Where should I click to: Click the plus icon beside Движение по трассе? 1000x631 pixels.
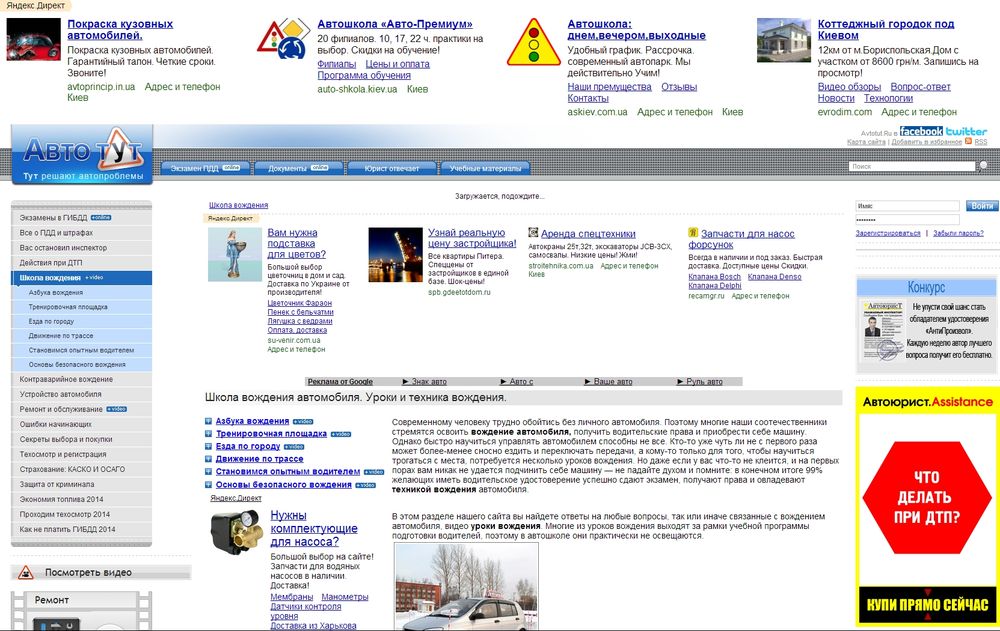209,459
